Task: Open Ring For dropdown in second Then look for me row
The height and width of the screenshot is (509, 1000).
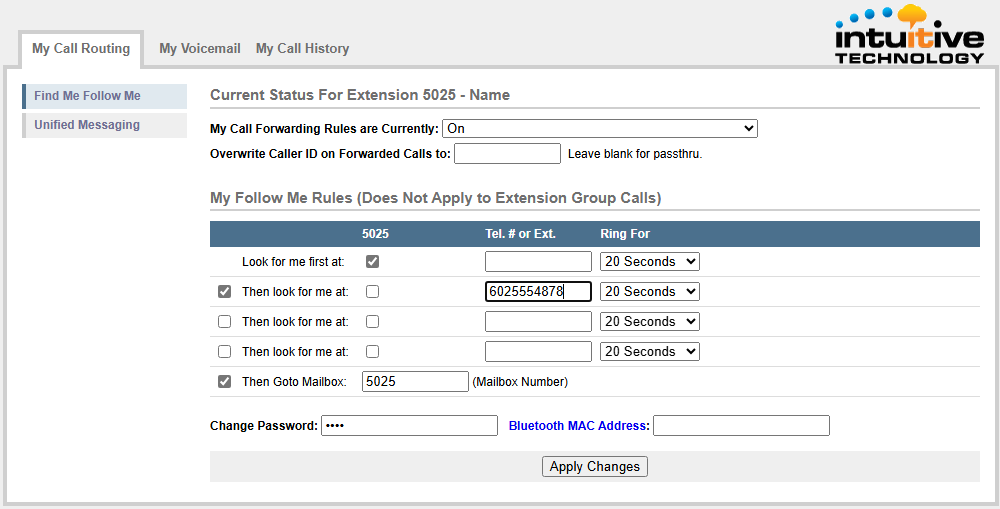Action: pyautogui.click(x=650, y=321)
